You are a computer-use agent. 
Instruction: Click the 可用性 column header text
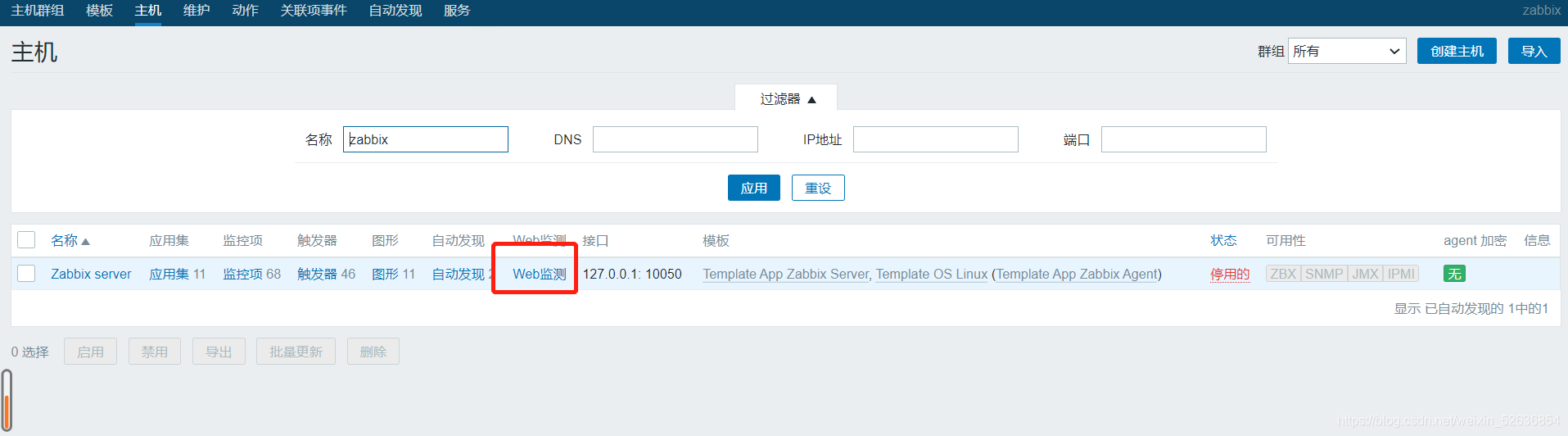pos(1286,240)
